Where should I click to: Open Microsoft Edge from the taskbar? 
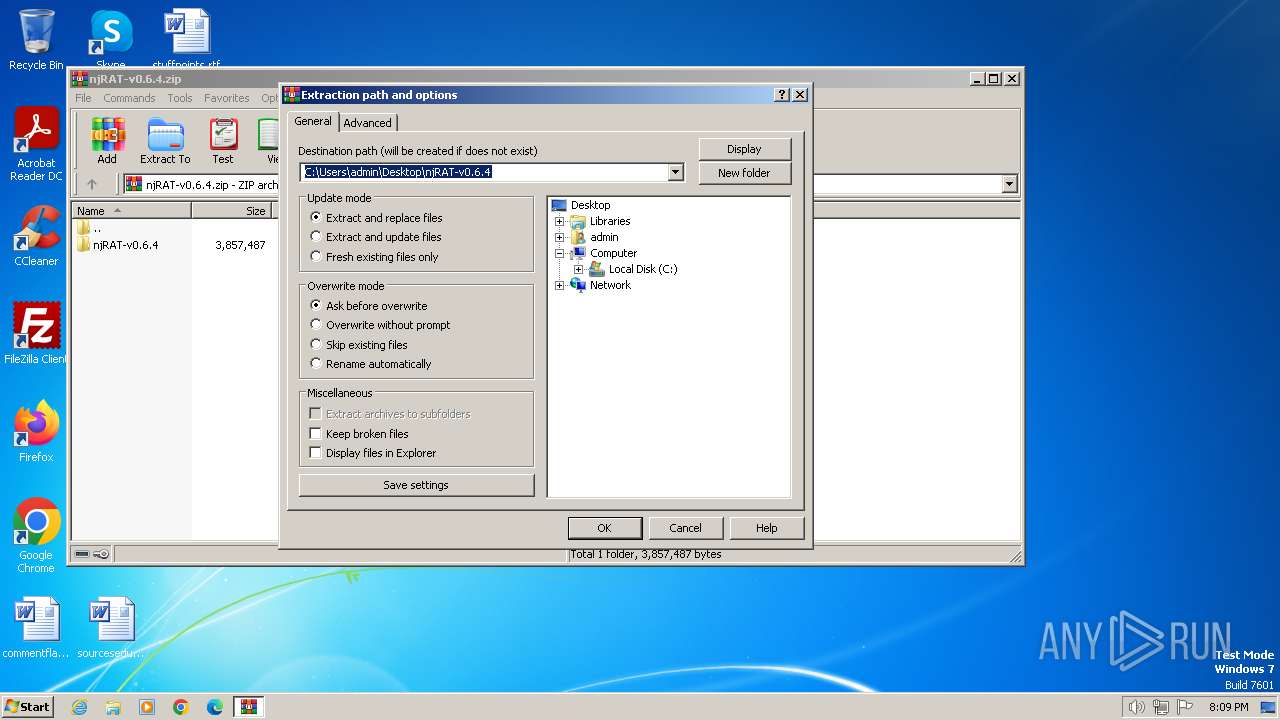pyautogui.click(x=215, y=707)
